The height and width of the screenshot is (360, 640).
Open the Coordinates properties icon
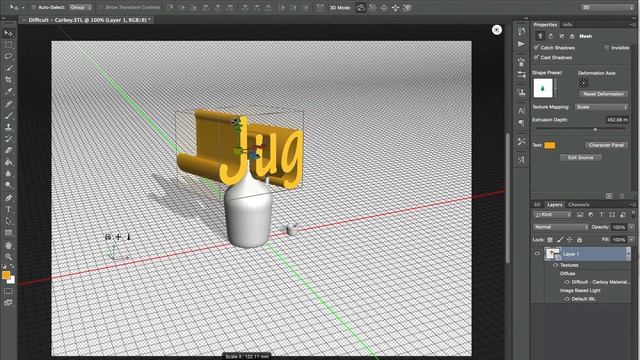pos(572,36)
